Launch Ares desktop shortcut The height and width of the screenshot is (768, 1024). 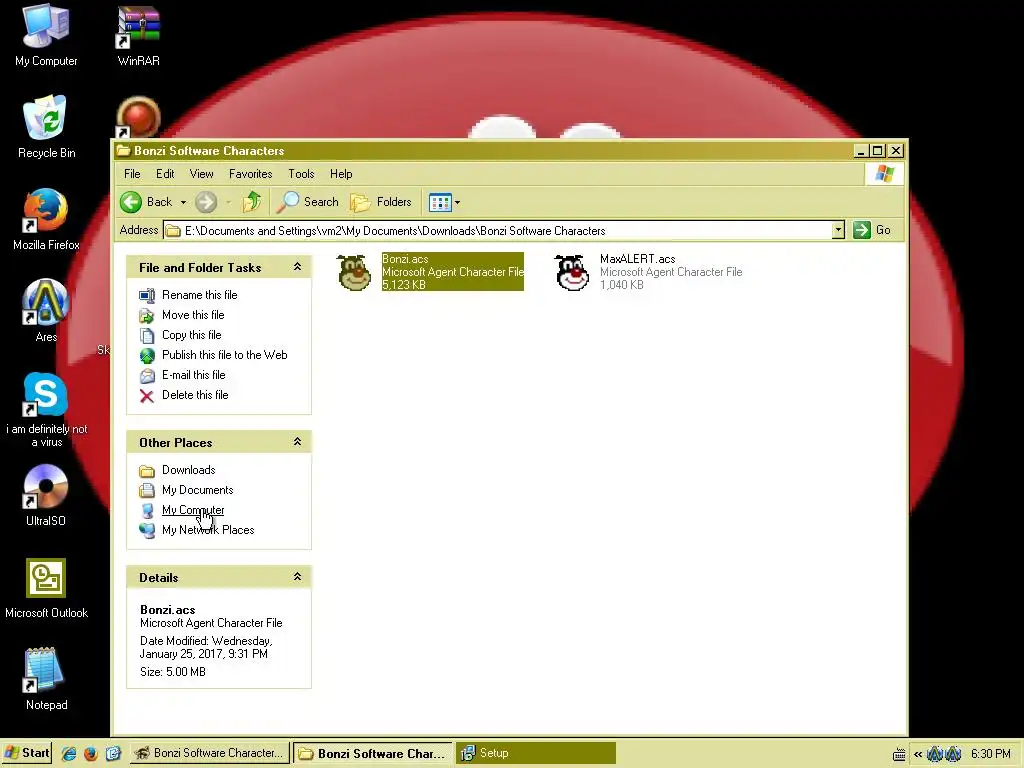[x=46, y=311]
